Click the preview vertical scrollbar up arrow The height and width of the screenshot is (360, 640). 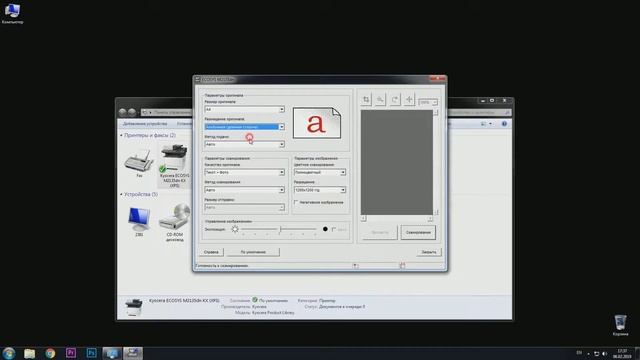point(436,112)
